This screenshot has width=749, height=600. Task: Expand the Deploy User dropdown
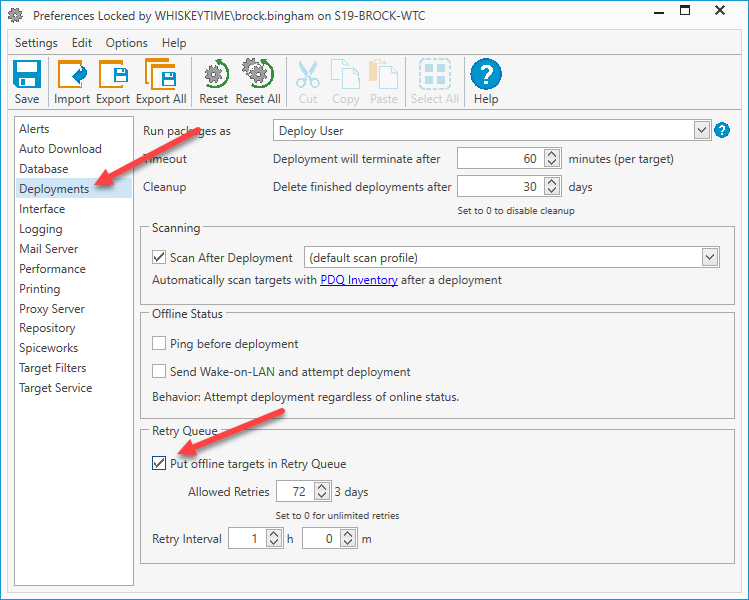tap(701, 130)
